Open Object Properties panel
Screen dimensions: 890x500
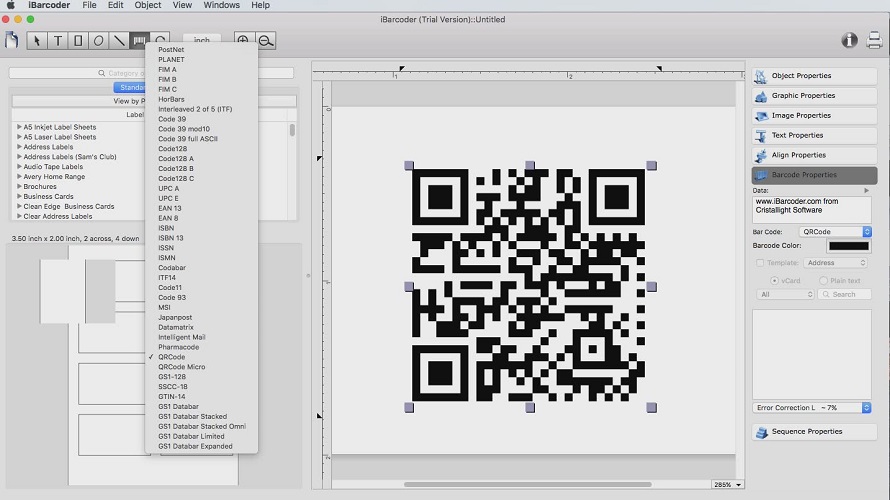tap(815, 76)
